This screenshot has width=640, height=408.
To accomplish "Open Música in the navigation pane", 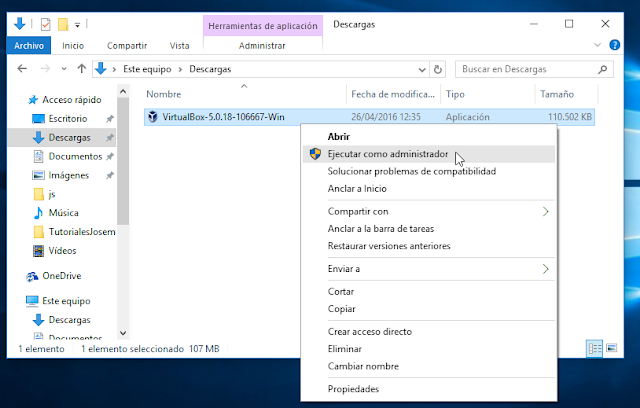I will pyautogui.click(x=63, y=213).
